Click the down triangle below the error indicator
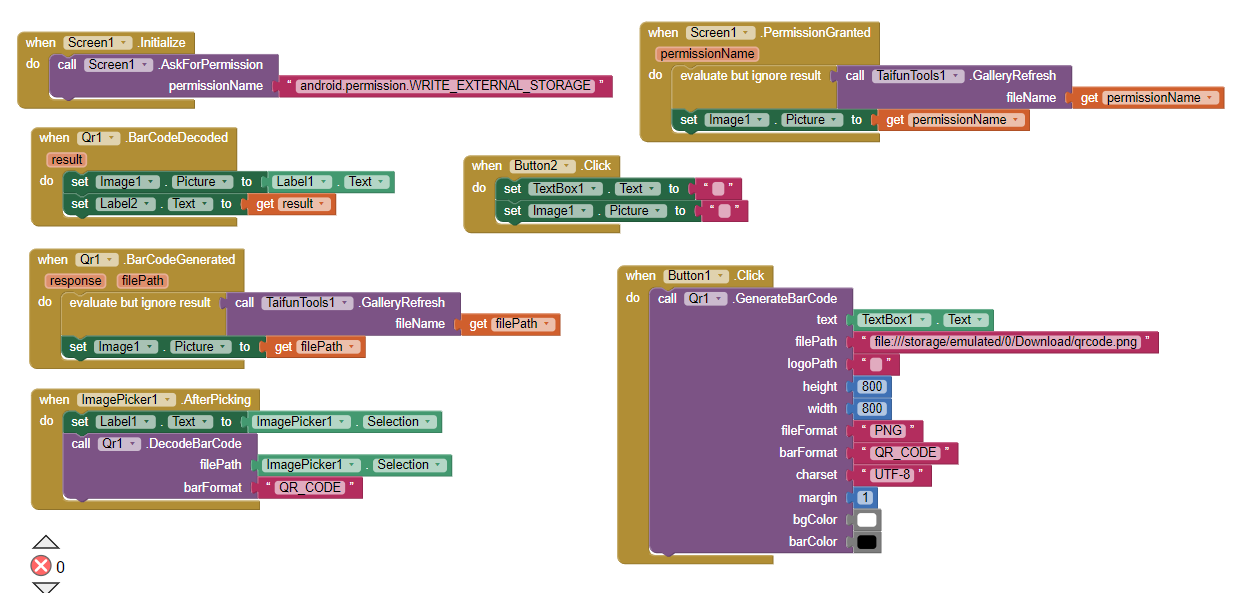Screen dimensions: 1240x593 tap(46, 587)
